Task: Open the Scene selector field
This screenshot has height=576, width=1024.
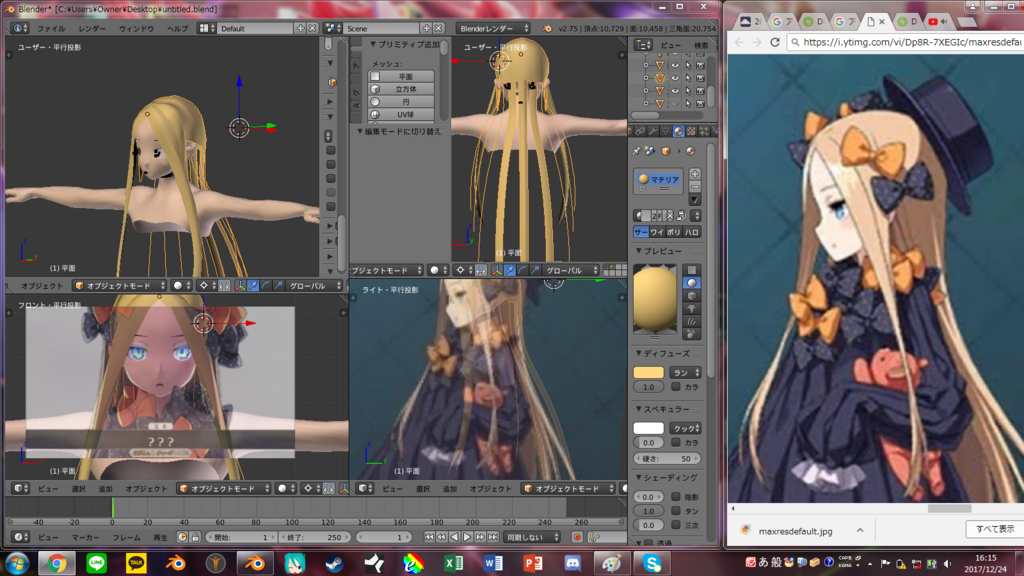Action: [383, 29]
